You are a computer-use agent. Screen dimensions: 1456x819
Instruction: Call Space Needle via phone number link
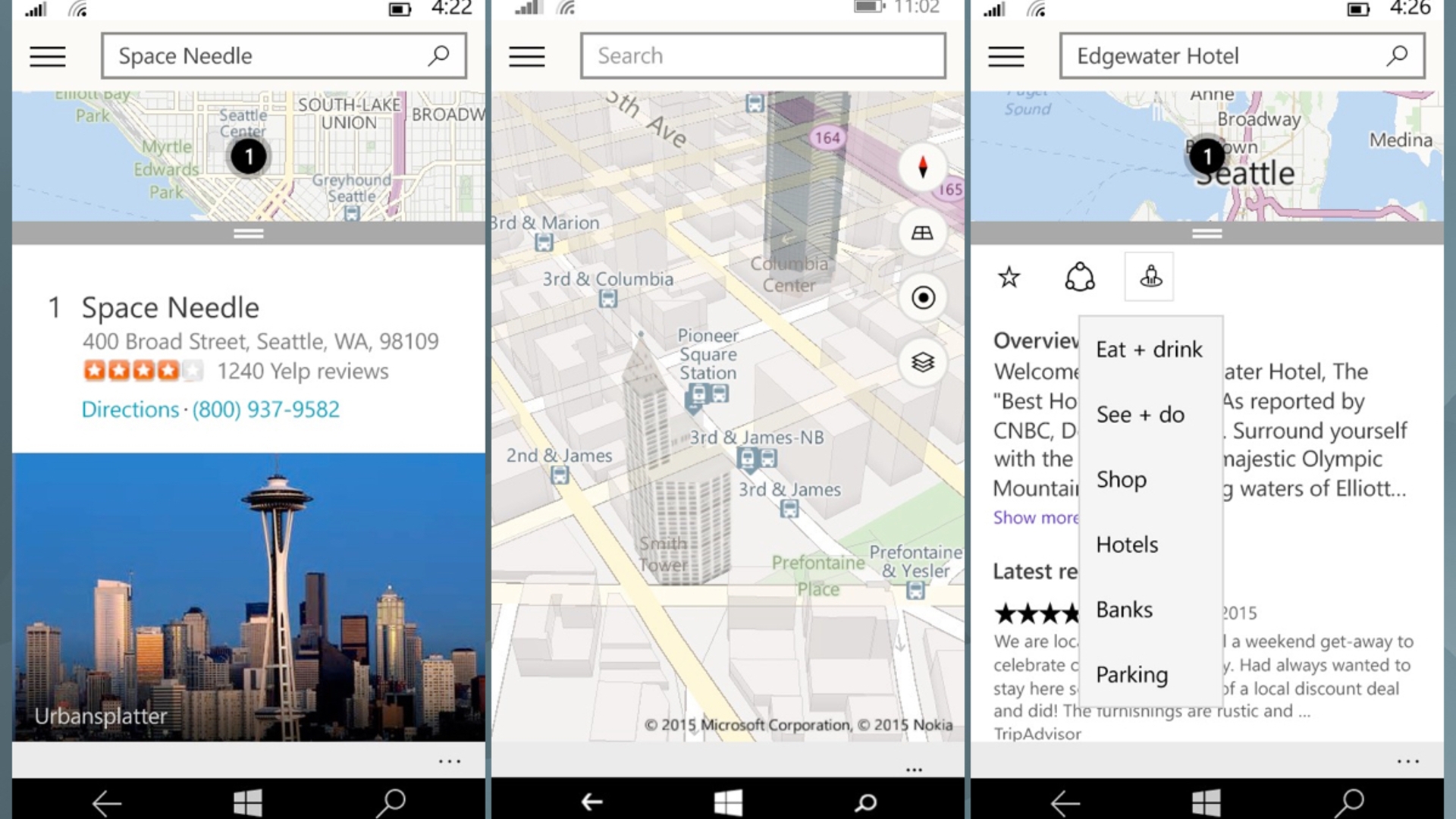tap(265, 408)
